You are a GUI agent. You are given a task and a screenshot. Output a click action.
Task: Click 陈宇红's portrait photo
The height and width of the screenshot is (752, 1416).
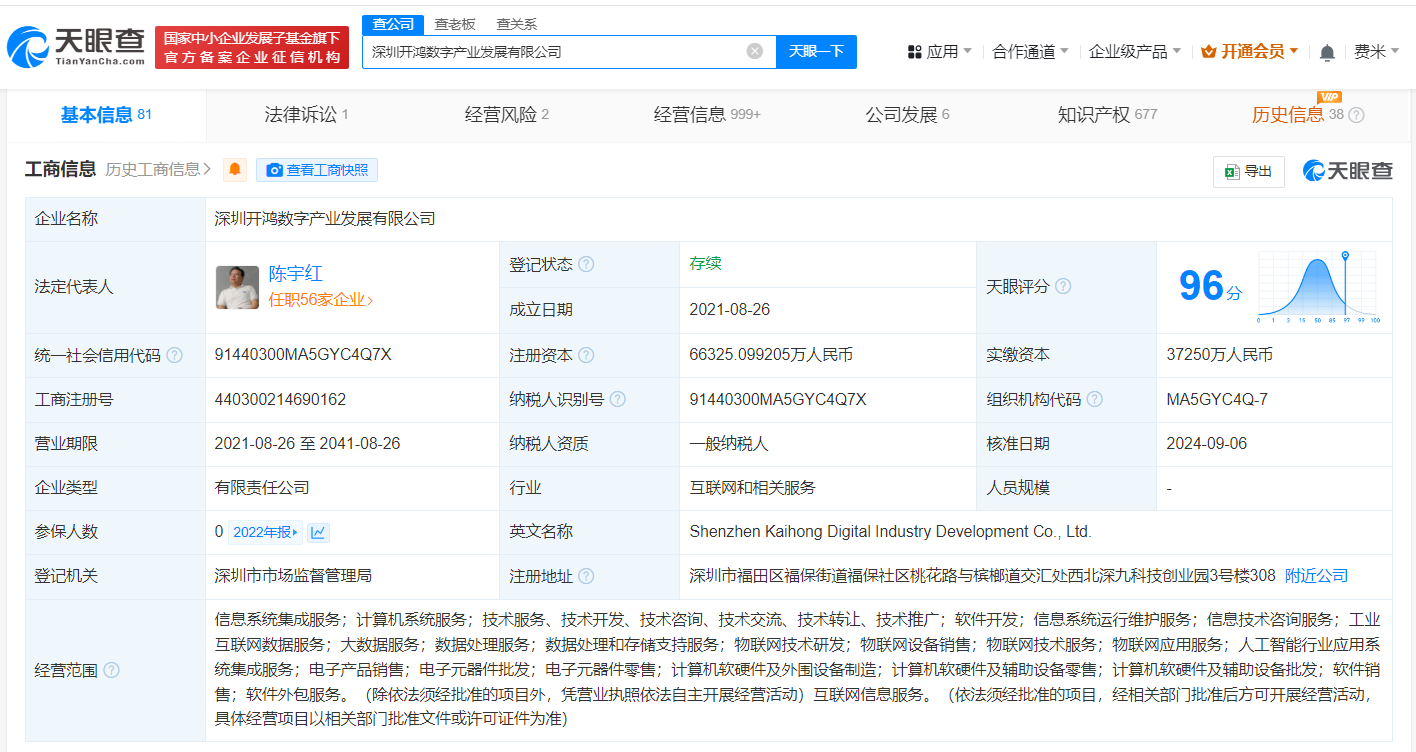click(237, 287)
